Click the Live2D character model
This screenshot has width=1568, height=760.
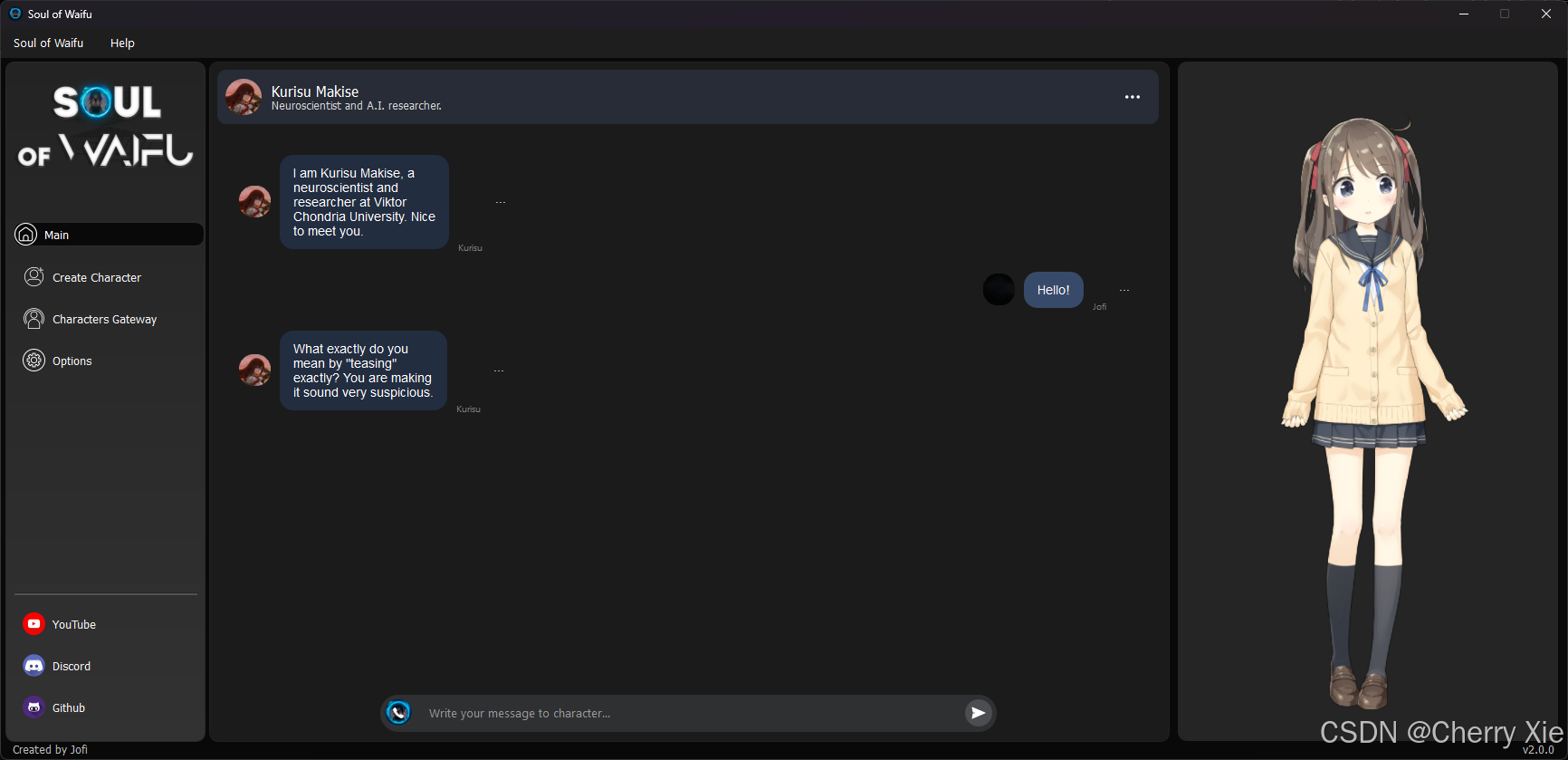coord(1372,412)
